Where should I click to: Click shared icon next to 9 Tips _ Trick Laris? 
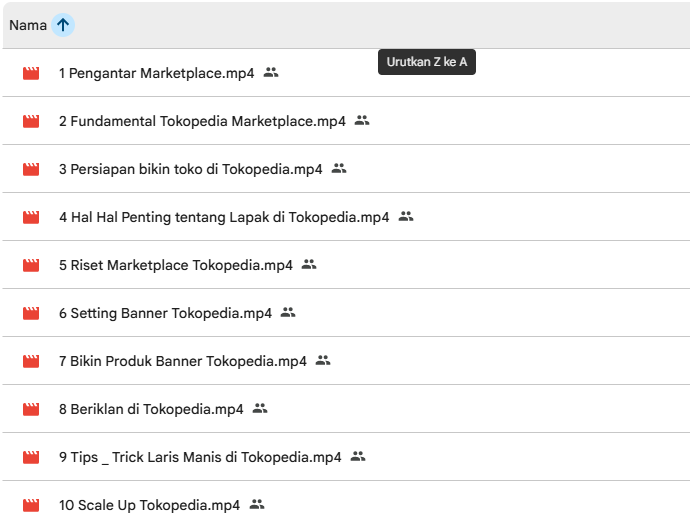pyautogui.click(x=358, y=456)
